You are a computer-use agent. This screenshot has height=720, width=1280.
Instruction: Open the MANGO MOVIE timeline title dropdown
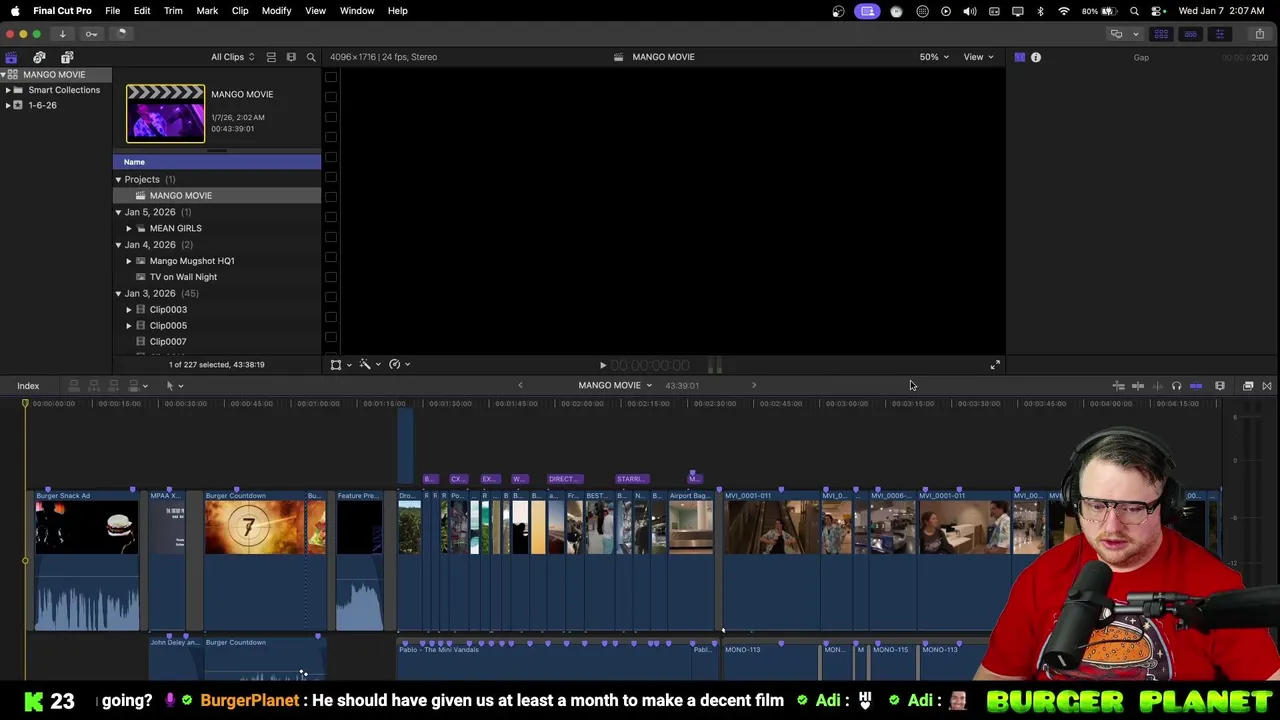pos(614,385)
